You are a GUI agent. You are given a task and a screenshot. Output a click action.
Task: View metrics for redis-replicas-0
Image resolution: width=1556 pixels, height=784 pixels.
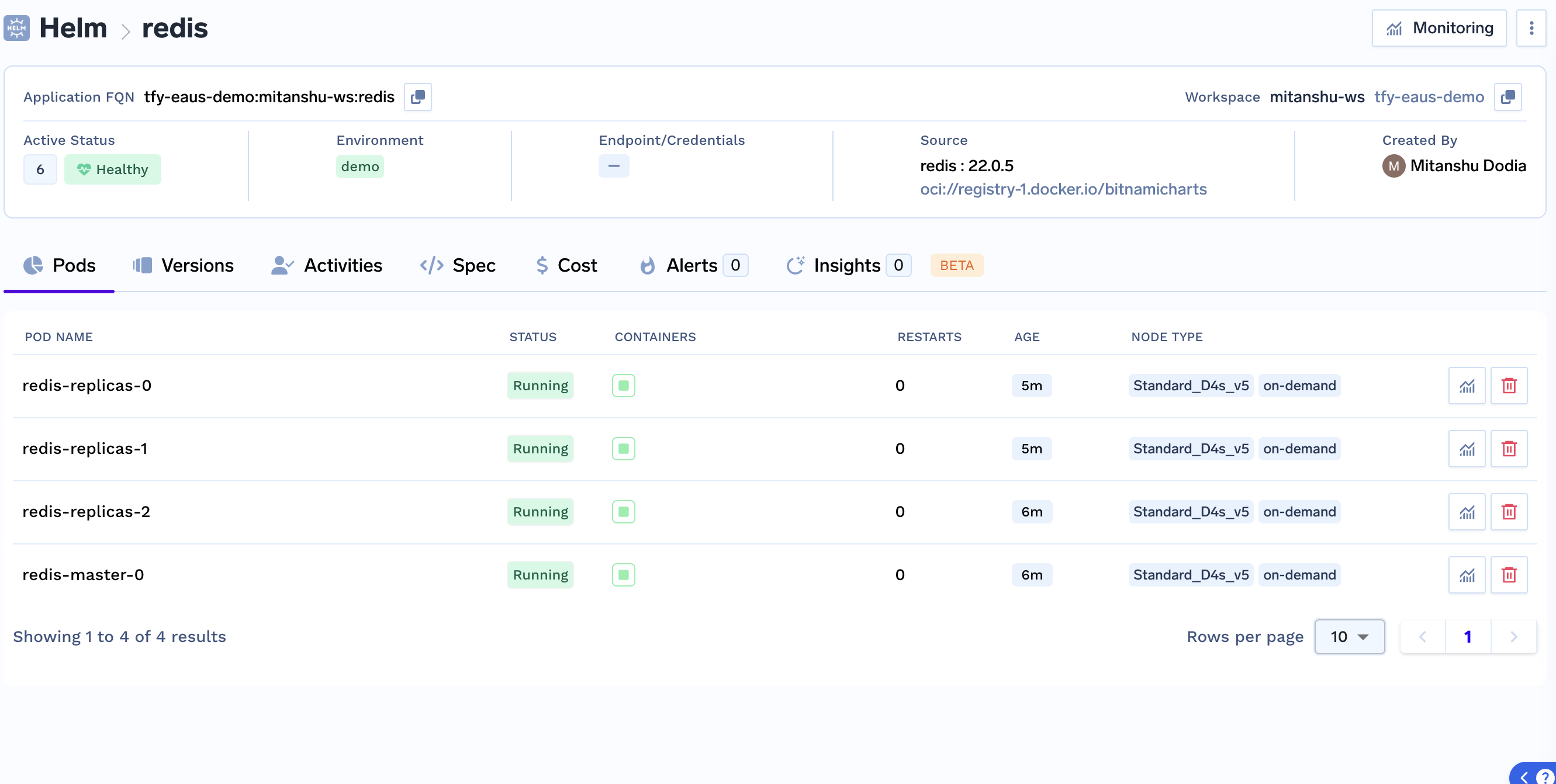[1467, 386]
